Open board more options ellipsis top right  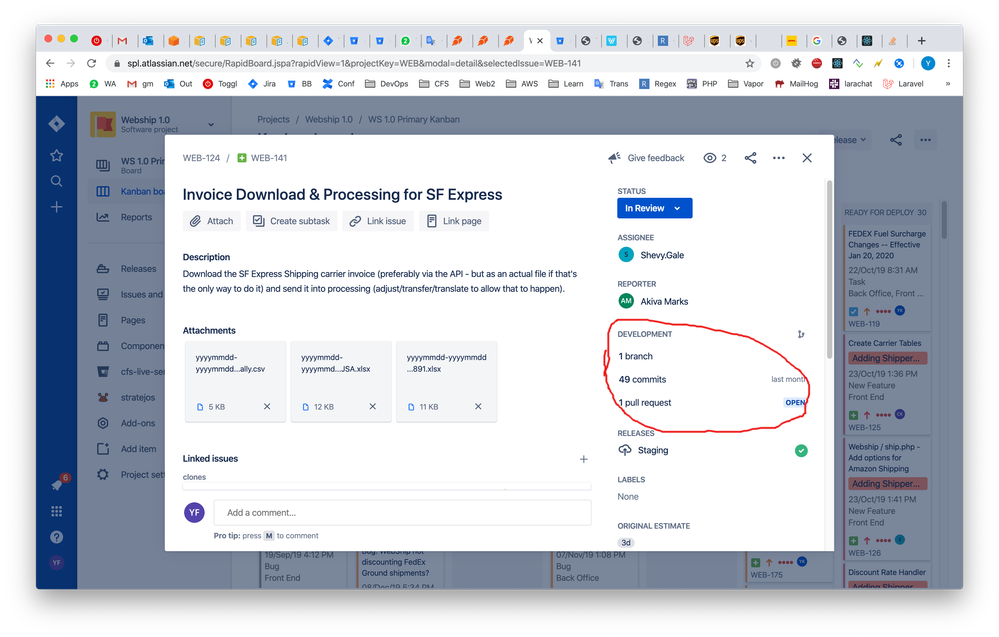coord(926,140)
